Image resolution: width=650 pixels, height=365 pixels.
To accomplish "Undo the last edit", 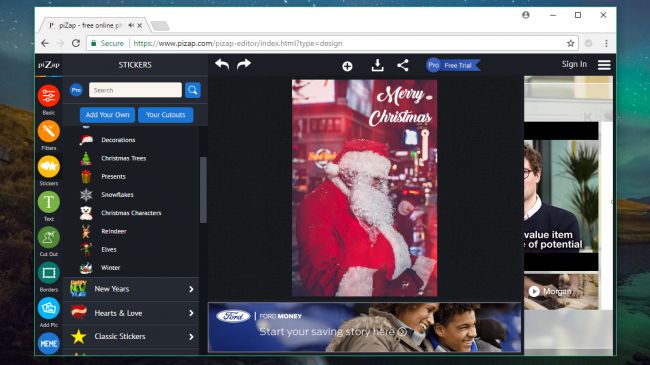I will [222, 64].
